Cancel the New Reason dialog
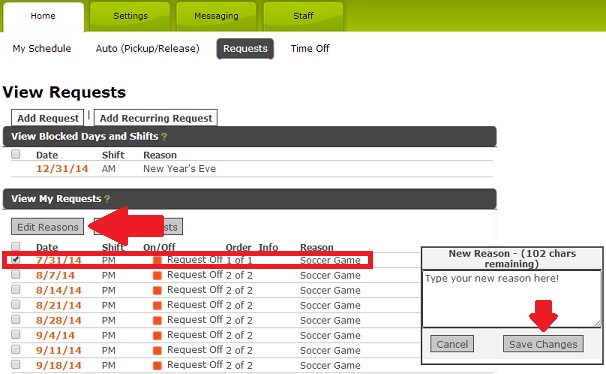This screenshot has height=374, width=606. coord(452,344)
